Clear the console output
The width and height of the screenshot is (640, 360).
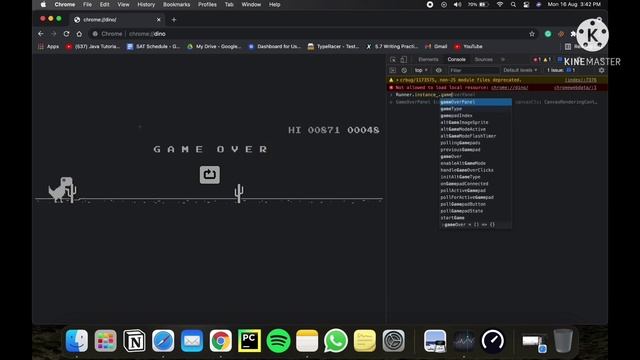[x=404, y=70]
